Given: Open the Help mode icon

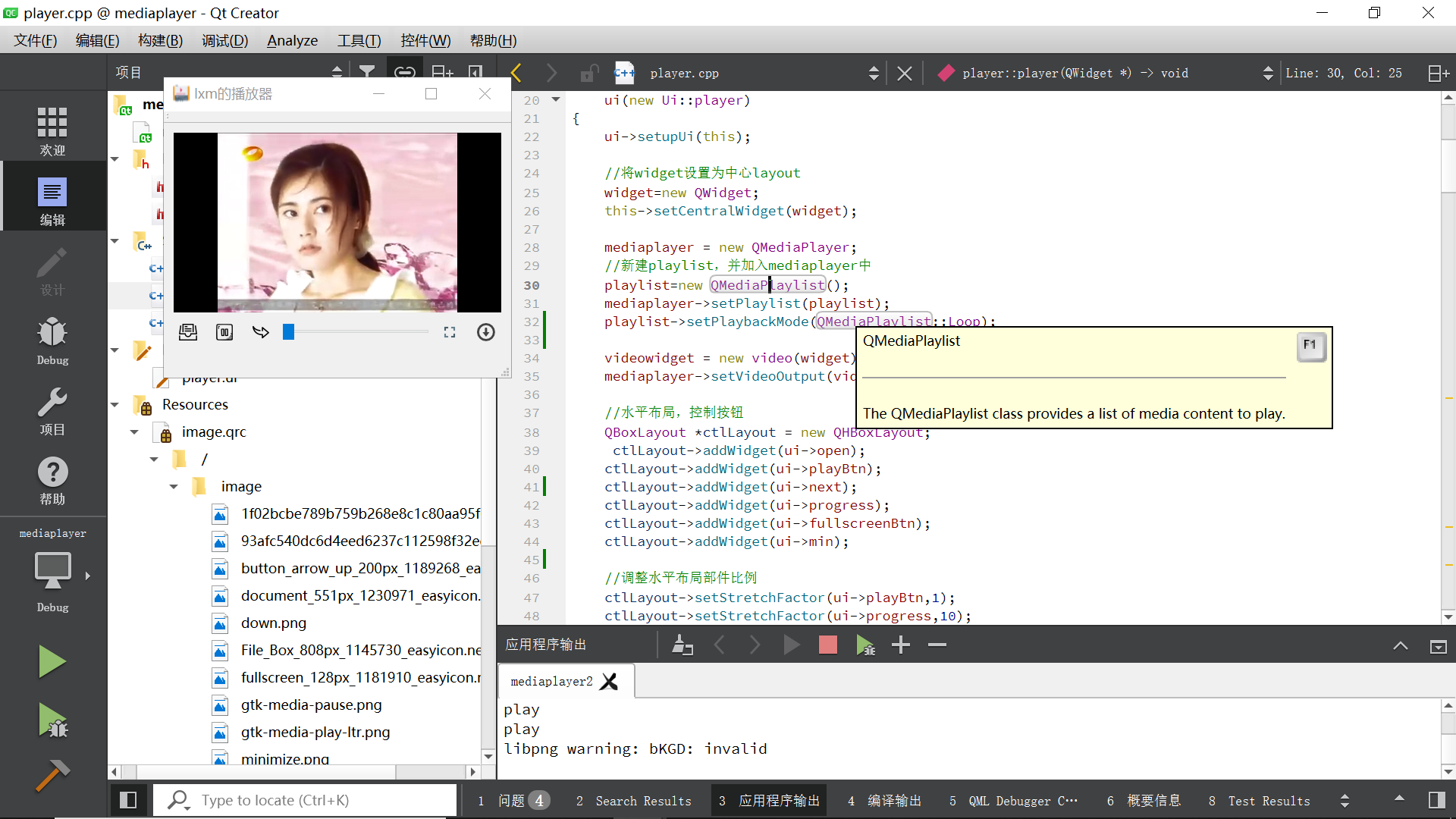Looking at the screenshot, I should (52, 481).
